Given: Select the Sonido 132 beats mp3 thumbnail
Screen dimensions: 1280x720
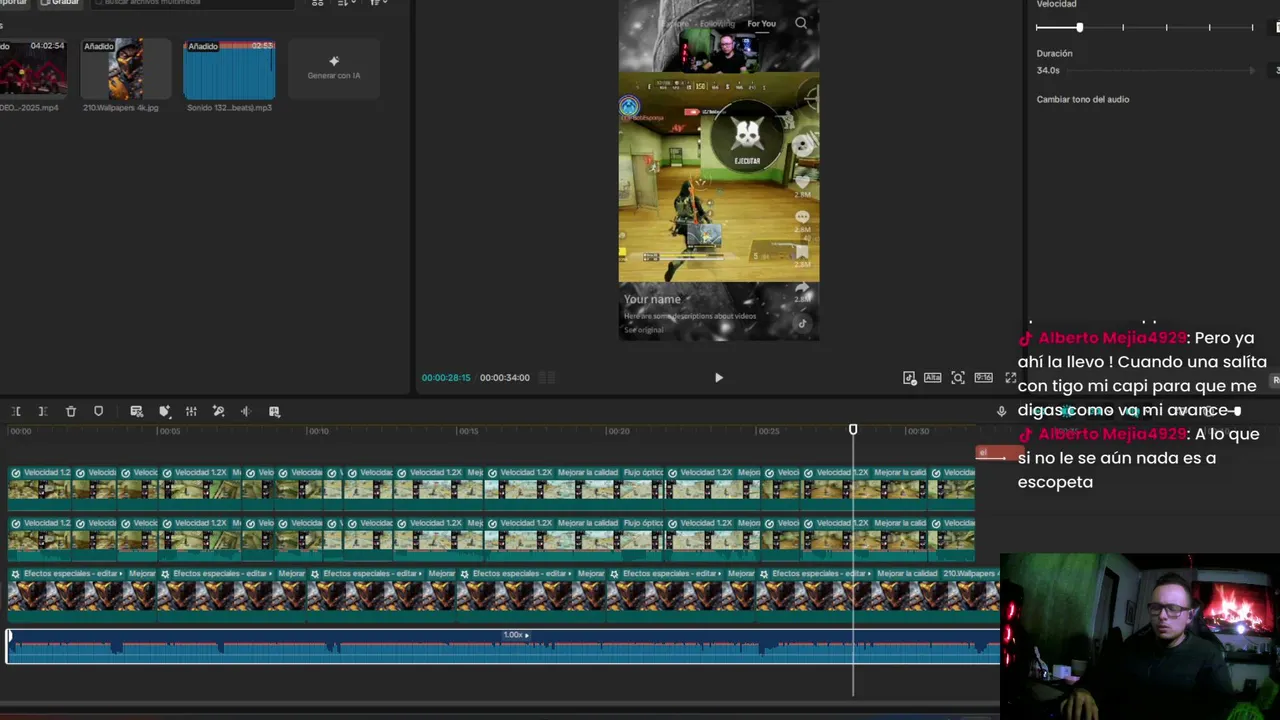Looking at the screenshot, I should point(229,69).
